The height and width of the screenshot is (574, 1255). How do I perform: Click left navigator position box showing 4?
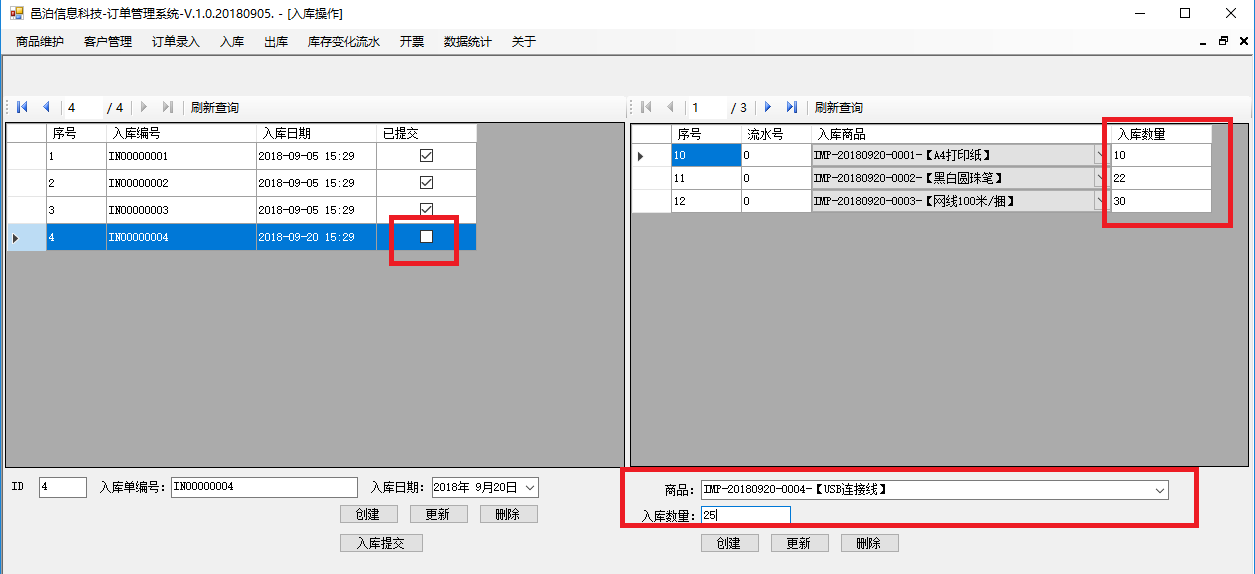tap(83, 107)
